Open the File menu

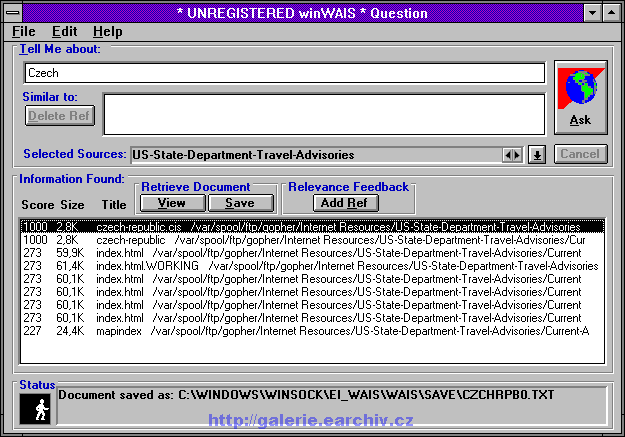[24, 31]
